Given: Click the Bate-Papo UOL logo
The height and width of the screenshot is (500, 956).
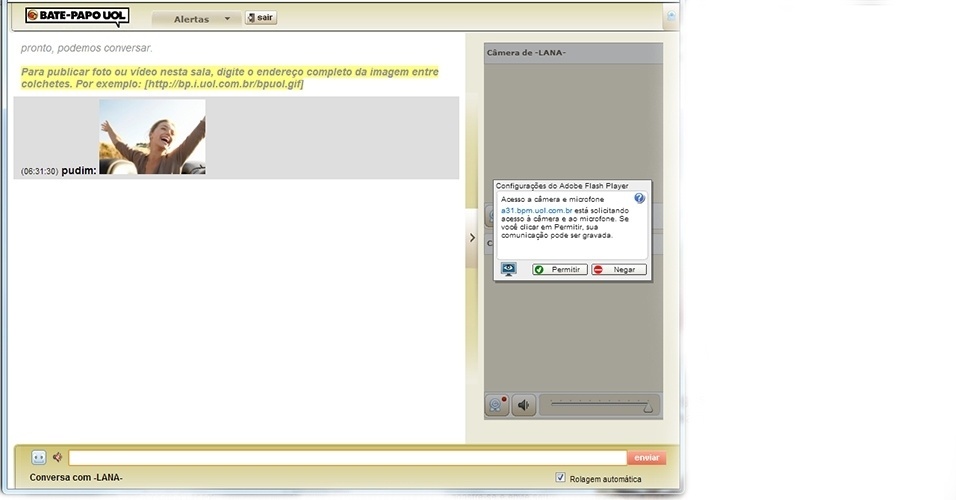Looking at the screenshot, I should [76, 17].
